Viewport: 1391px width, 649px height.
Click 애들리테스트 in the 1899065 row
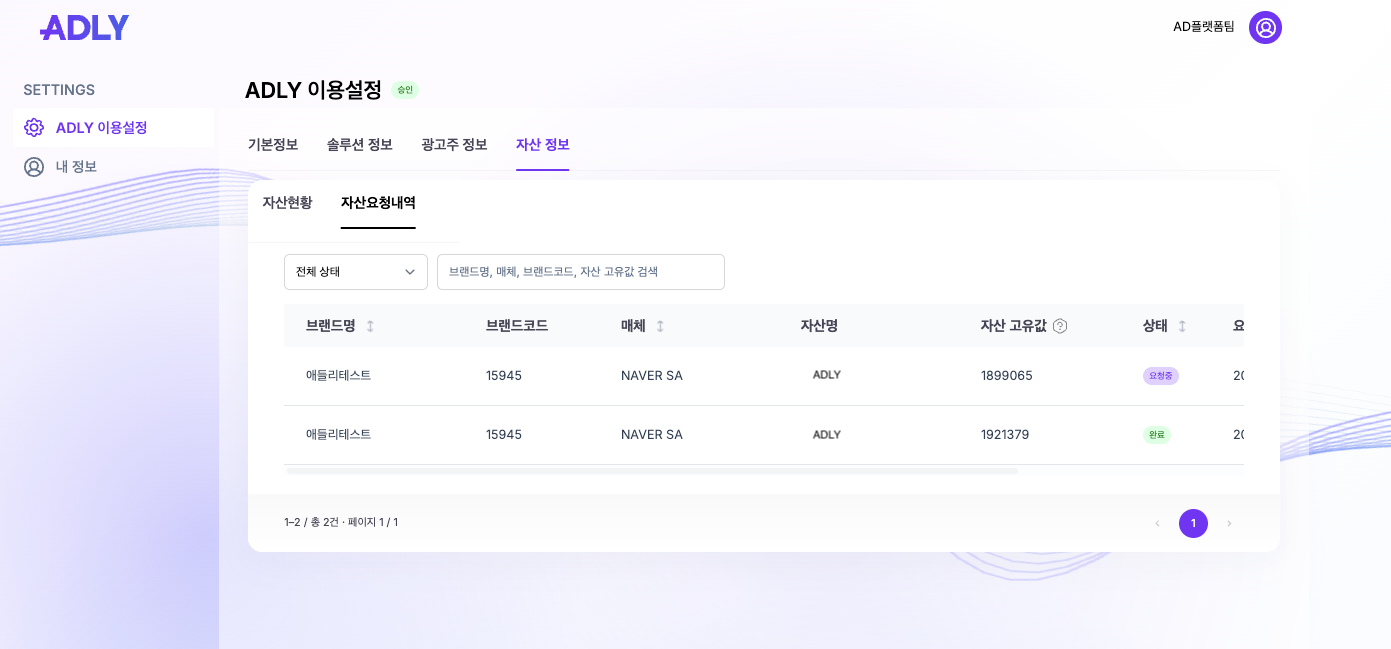(x=339, y=376)
